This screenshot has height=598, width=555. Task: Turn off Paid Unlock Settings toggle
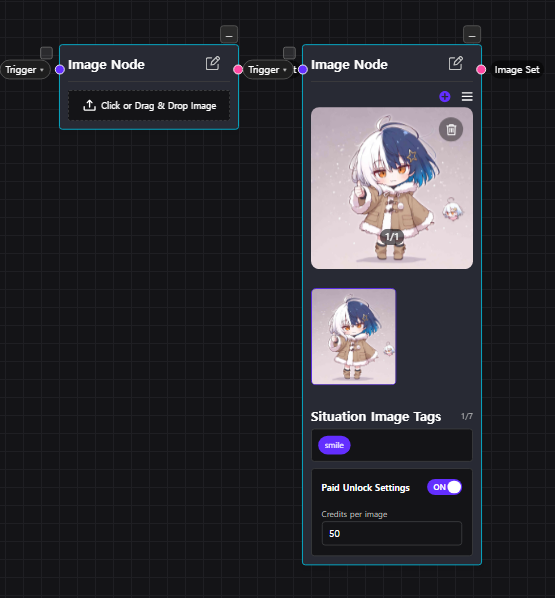(444, 487)
